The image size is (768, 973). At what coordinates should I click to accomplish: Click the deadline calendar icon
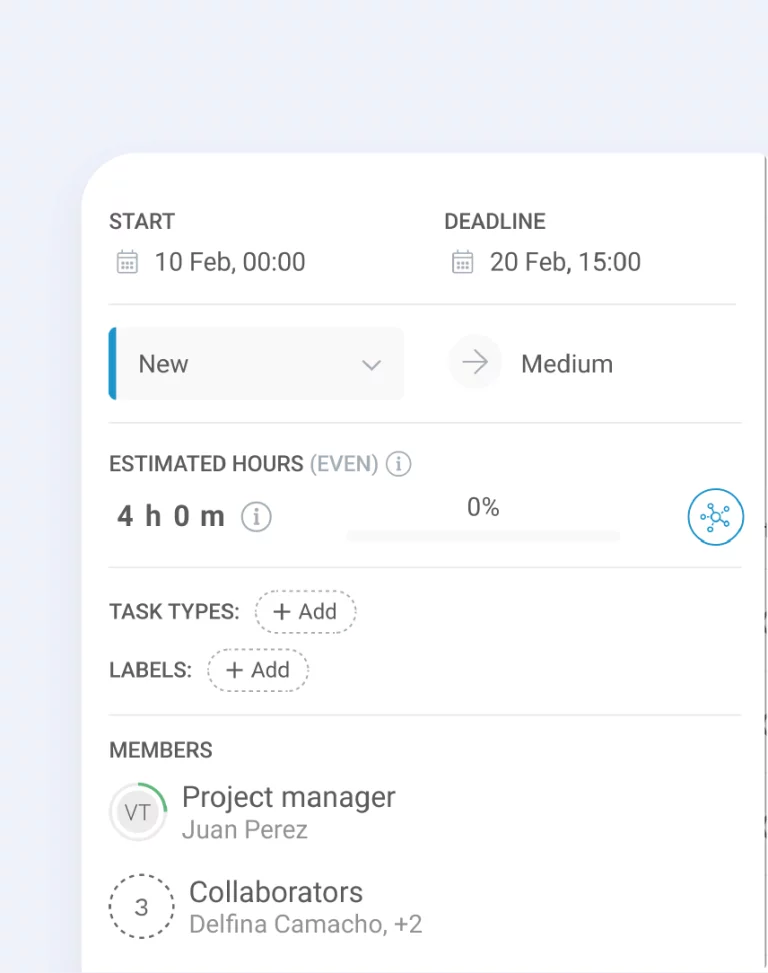[x=462, y=262]
